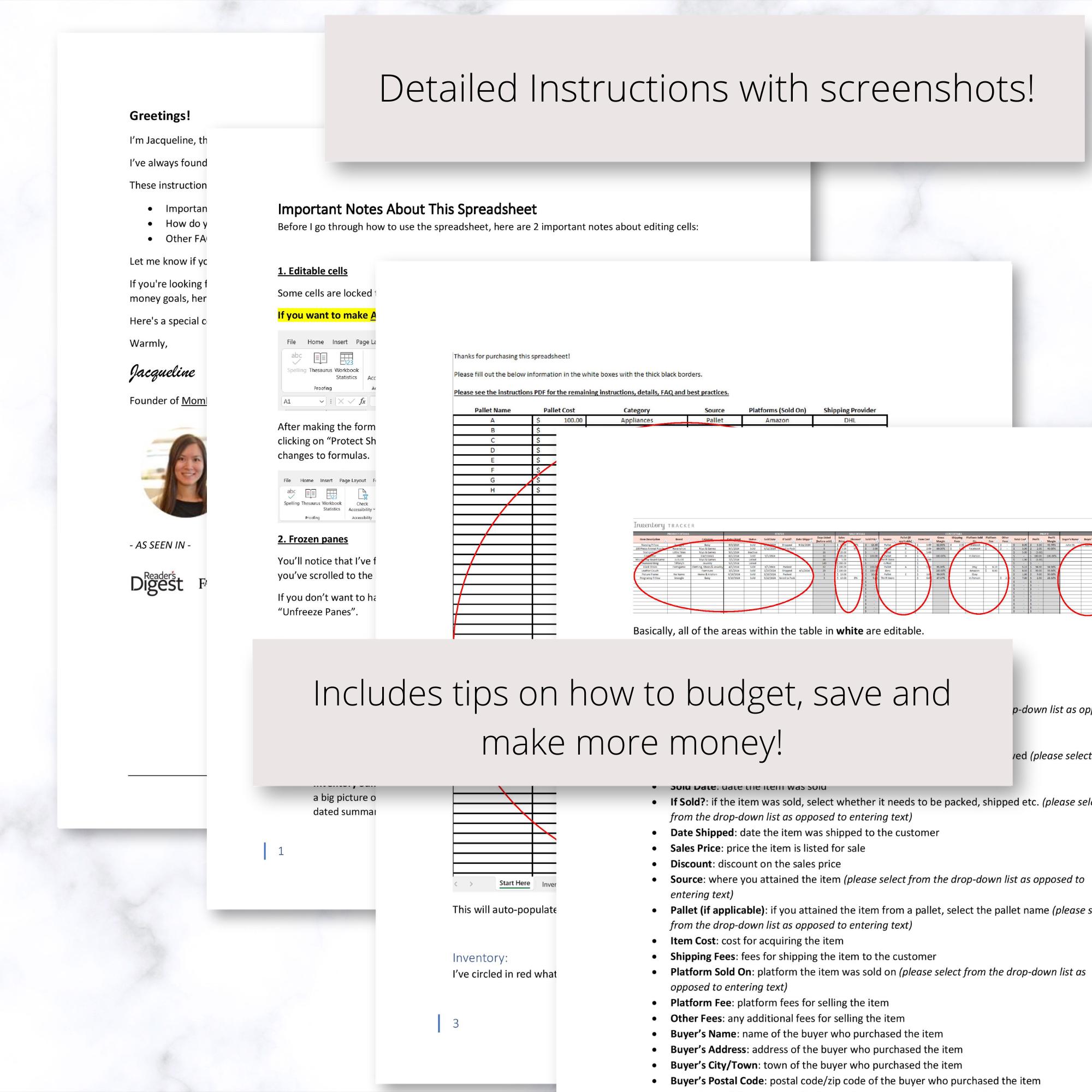
Task: Expand the Check Accessibility dropdown arrow
Action: [374, 510]
